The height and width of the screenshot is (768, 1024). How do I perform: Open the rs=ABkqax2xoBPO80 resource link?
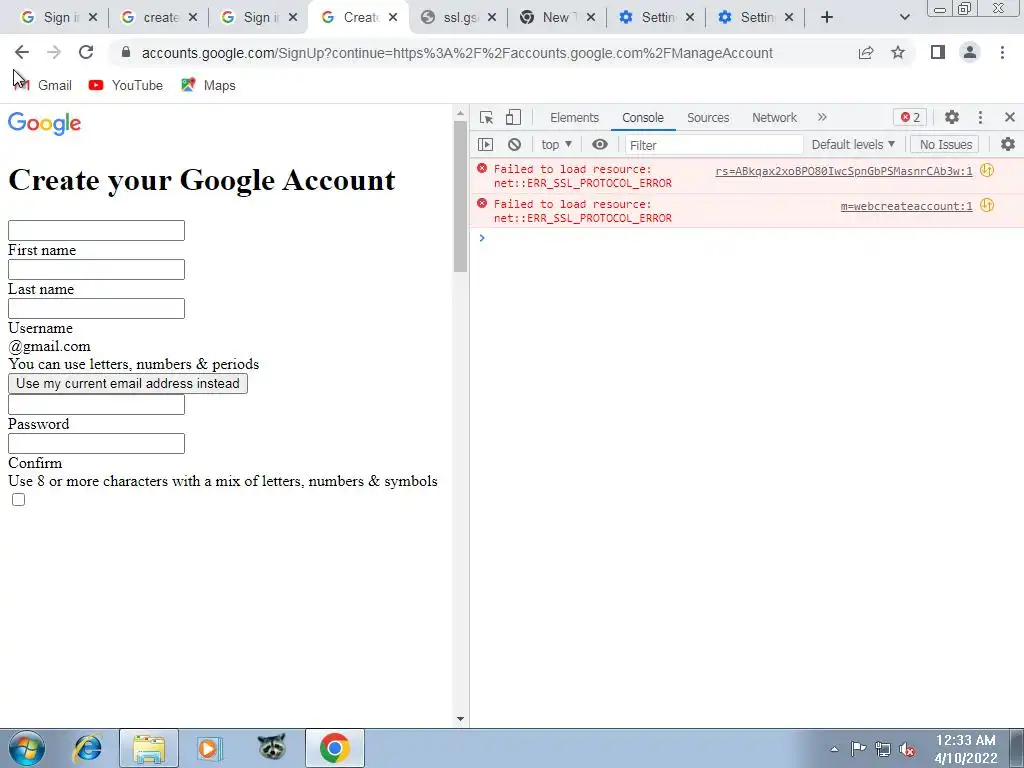(844, 171)
